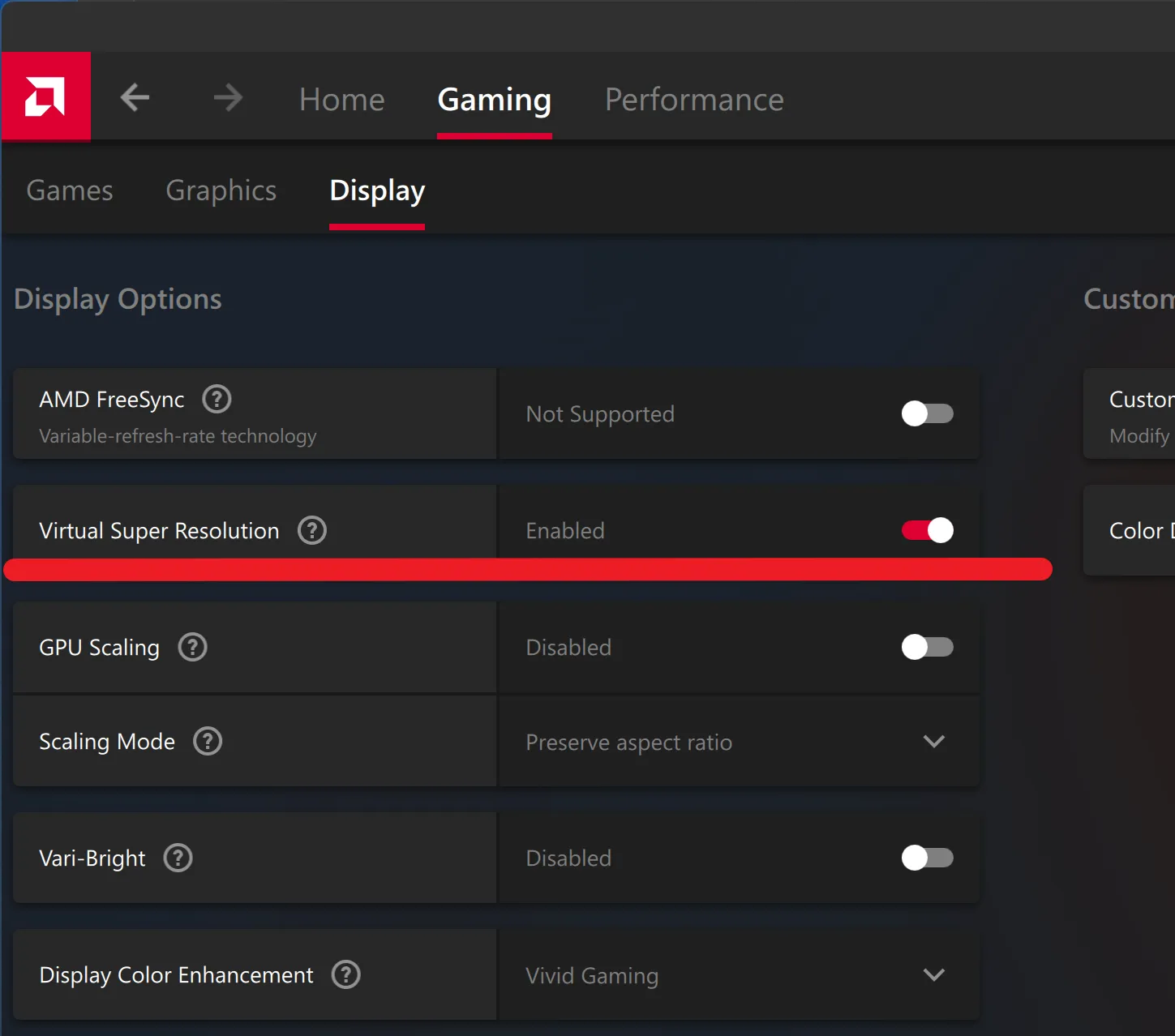Switch to the Performance tab

click(693, 99)
